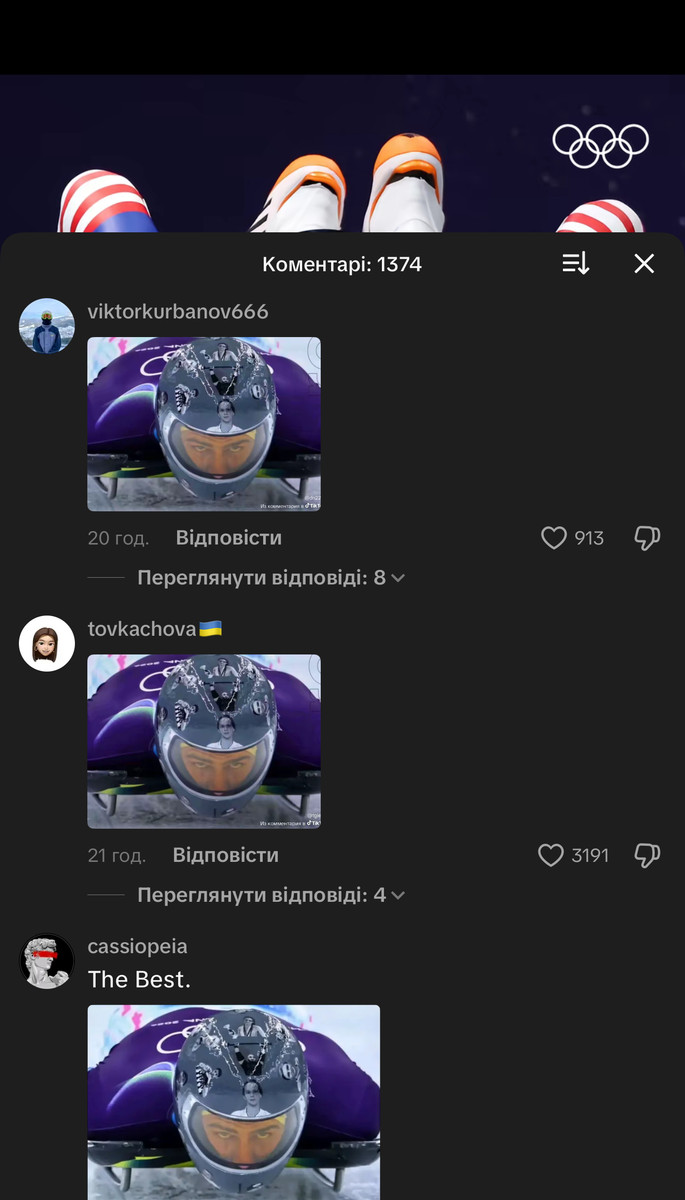
Task: Open viktorkurbanov666's profile avatar
Action: coord(47,326)
